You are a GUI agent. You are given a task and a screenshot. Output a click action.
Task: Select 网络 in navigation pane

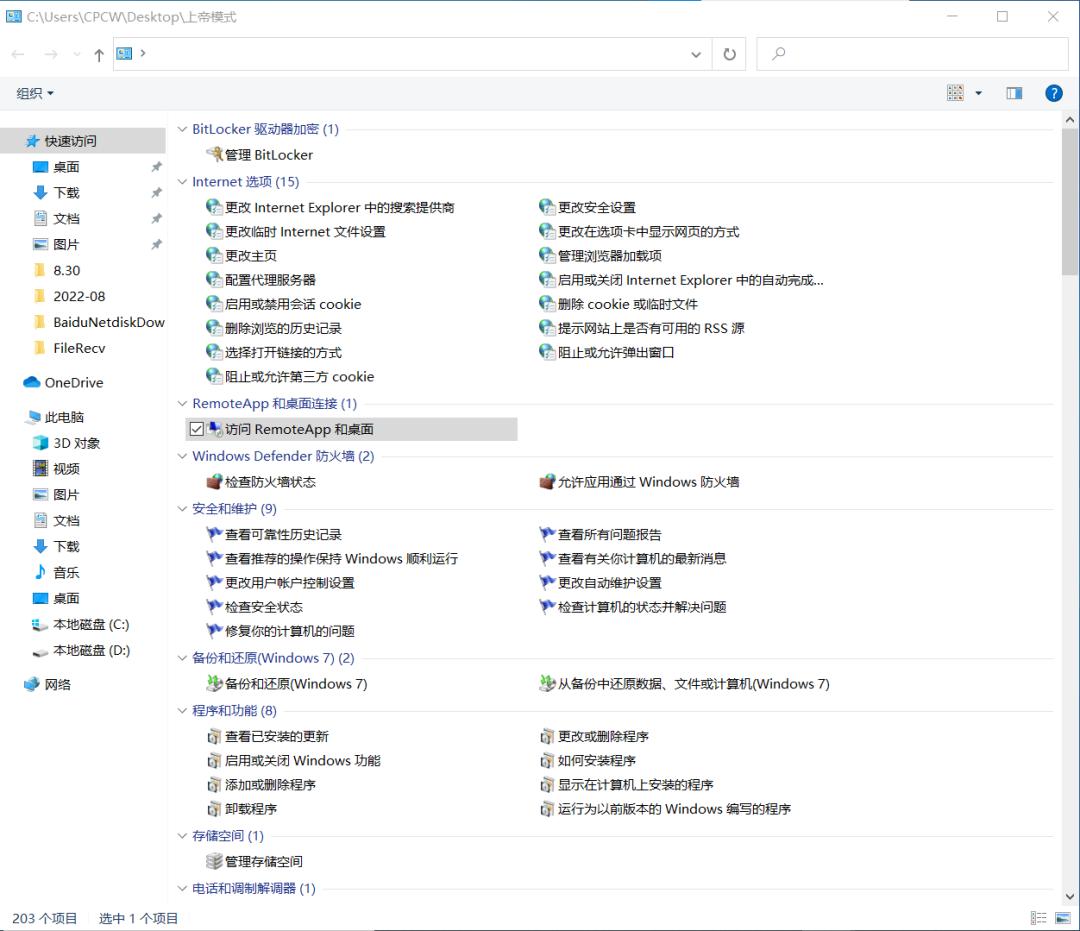click(57, 684)
